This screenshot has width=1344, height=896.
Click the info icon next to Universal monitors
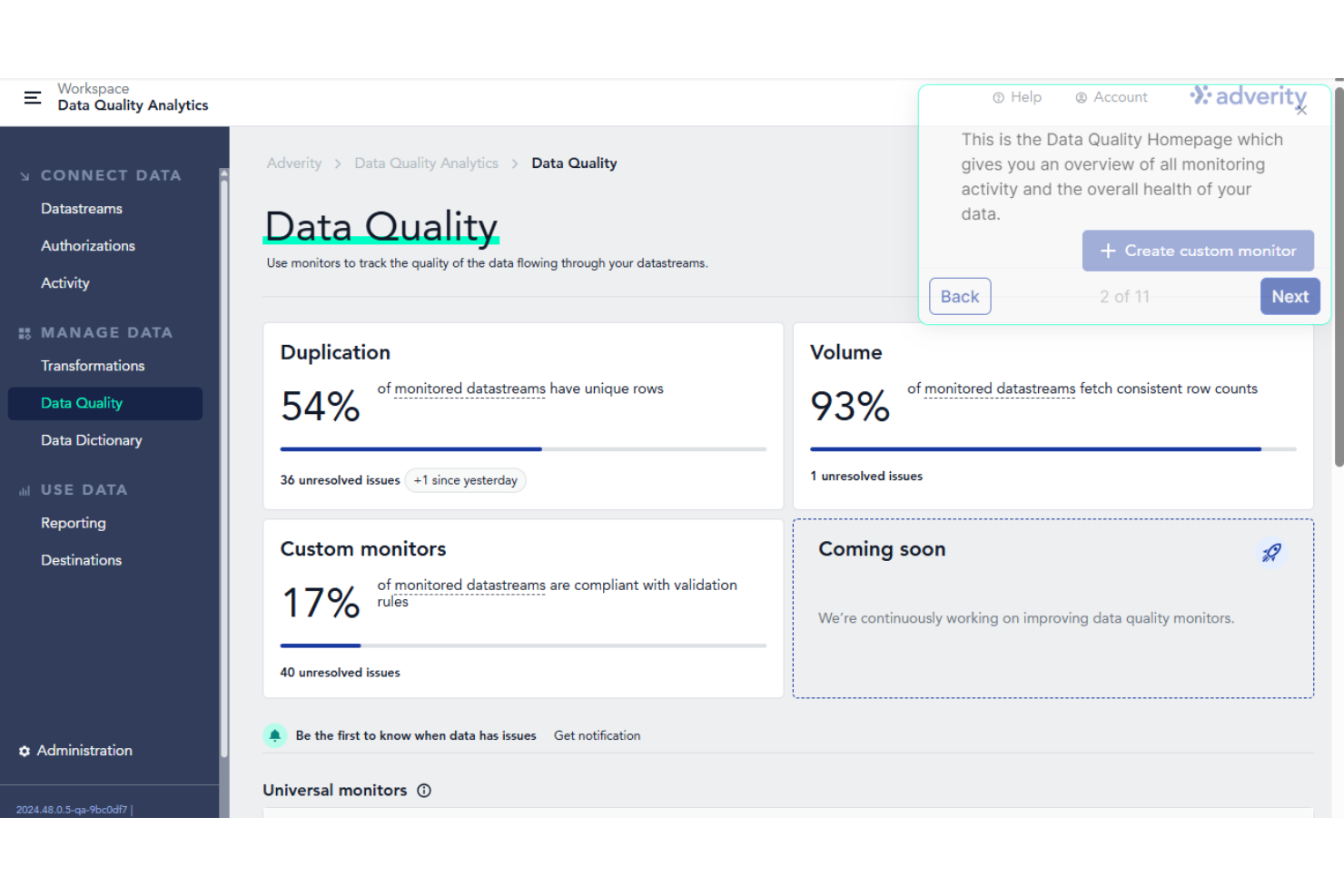(x=424, y=791)
